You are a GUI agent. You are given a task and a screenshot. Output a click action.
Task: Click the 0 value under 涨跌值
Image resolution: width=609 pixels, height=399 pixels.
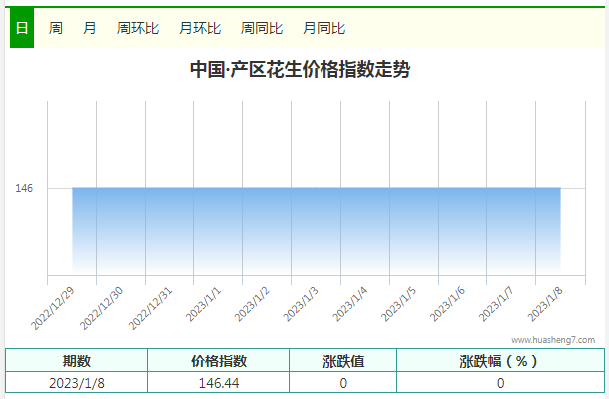click(343, 383)
